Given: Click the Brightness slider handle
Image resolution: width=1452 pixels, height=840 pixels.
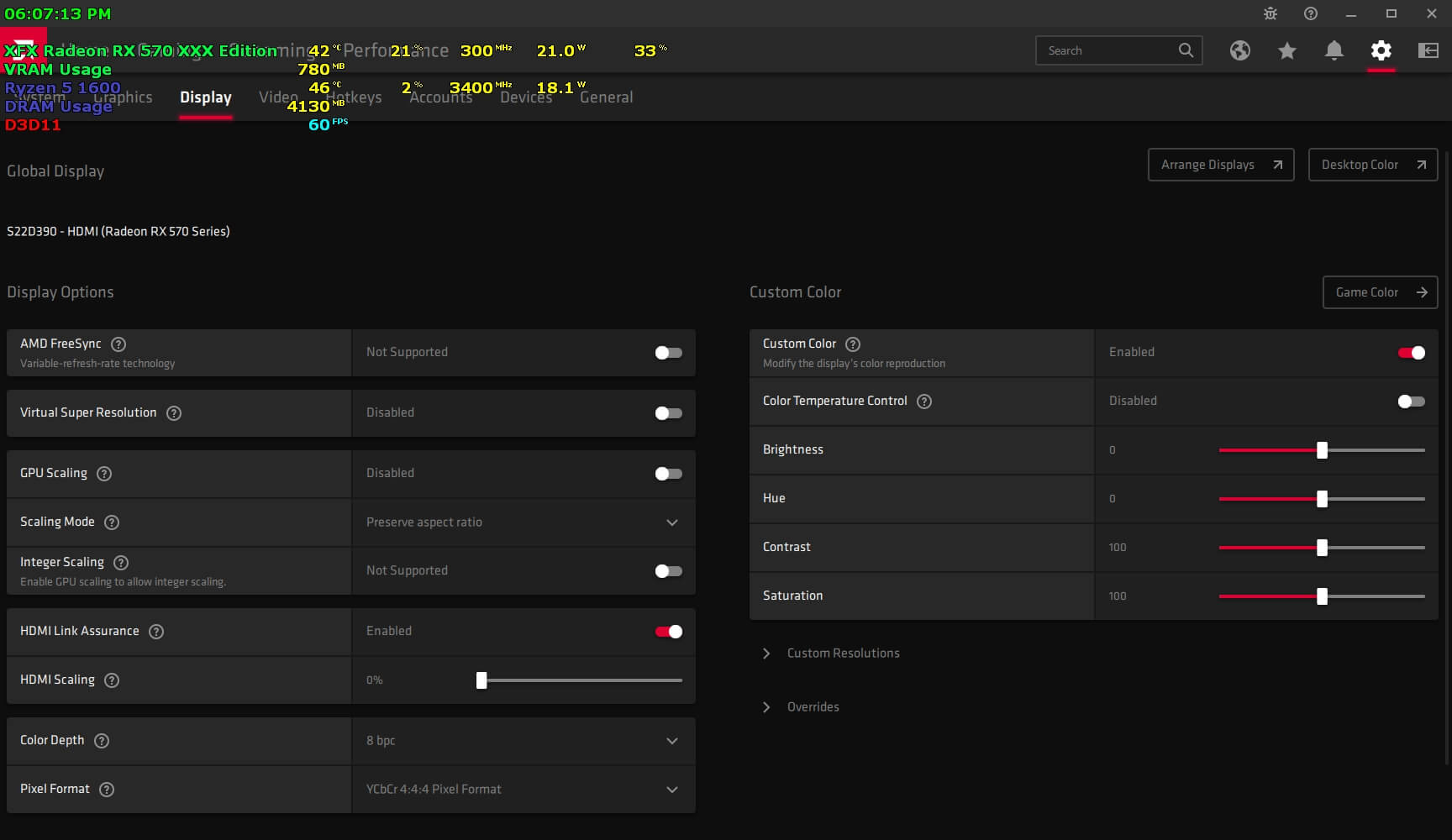Looking at the screenshot, I should [1322, 450].
